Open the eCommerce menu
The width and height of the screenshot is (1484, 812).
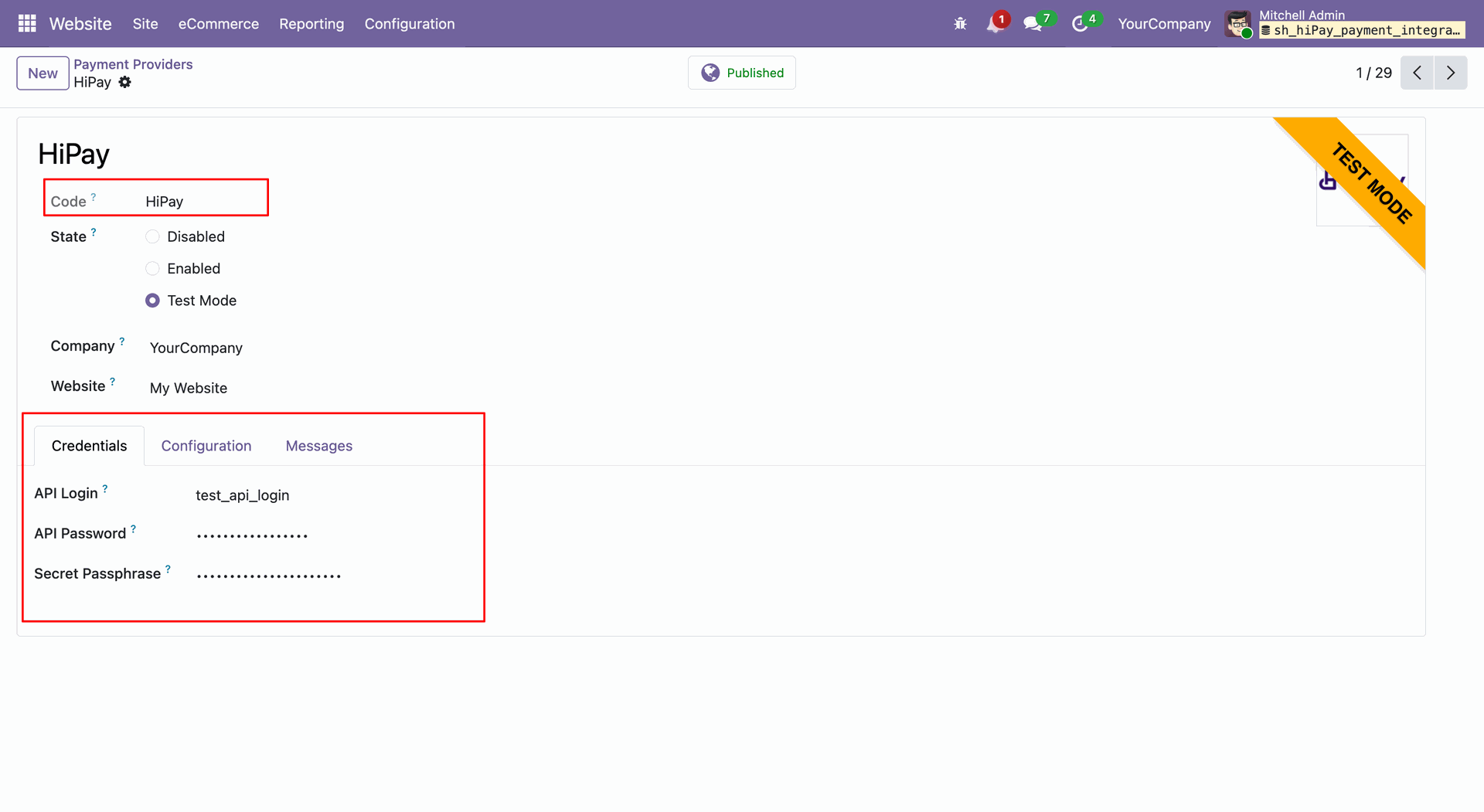[219, 24]
